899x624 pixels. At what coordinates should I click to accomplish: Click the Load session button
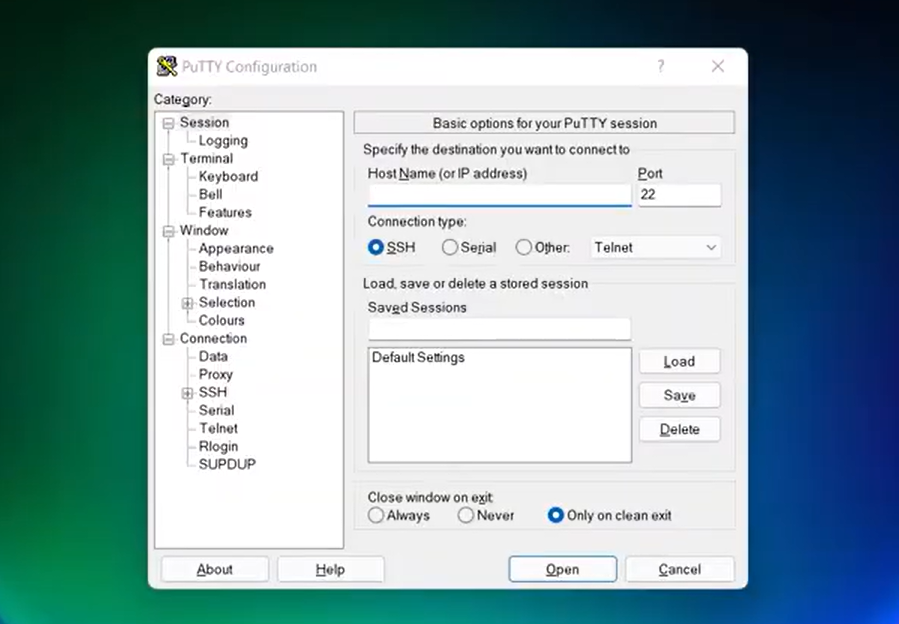click(679, 362)
